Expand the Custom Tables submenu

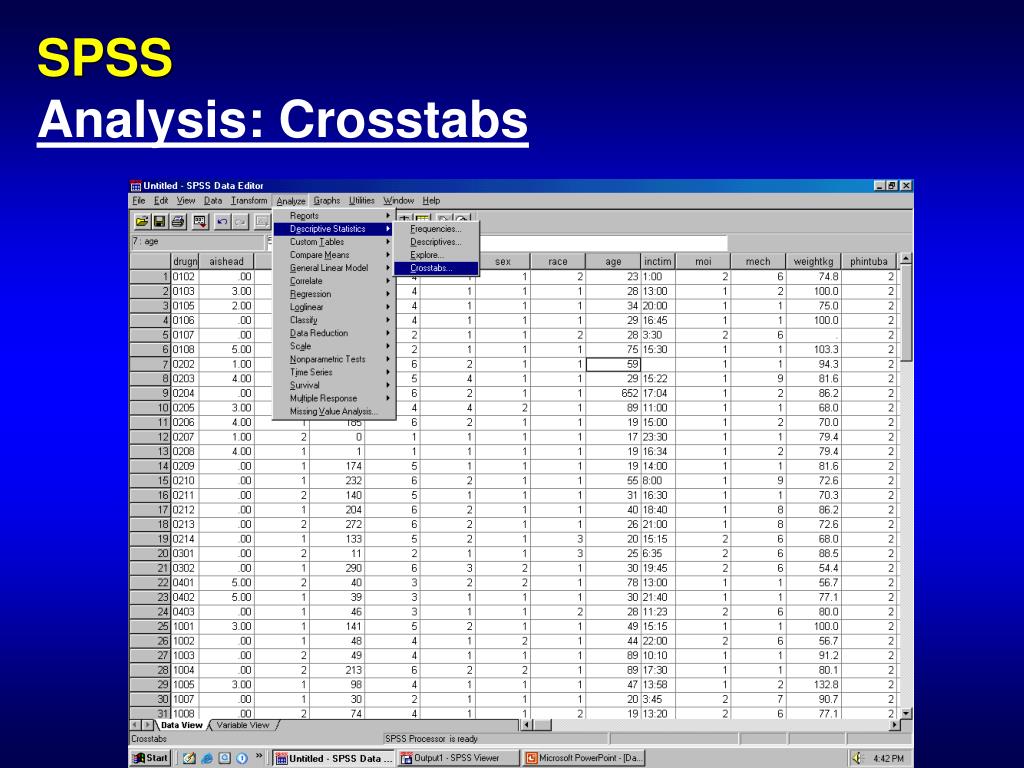[334, 242]
